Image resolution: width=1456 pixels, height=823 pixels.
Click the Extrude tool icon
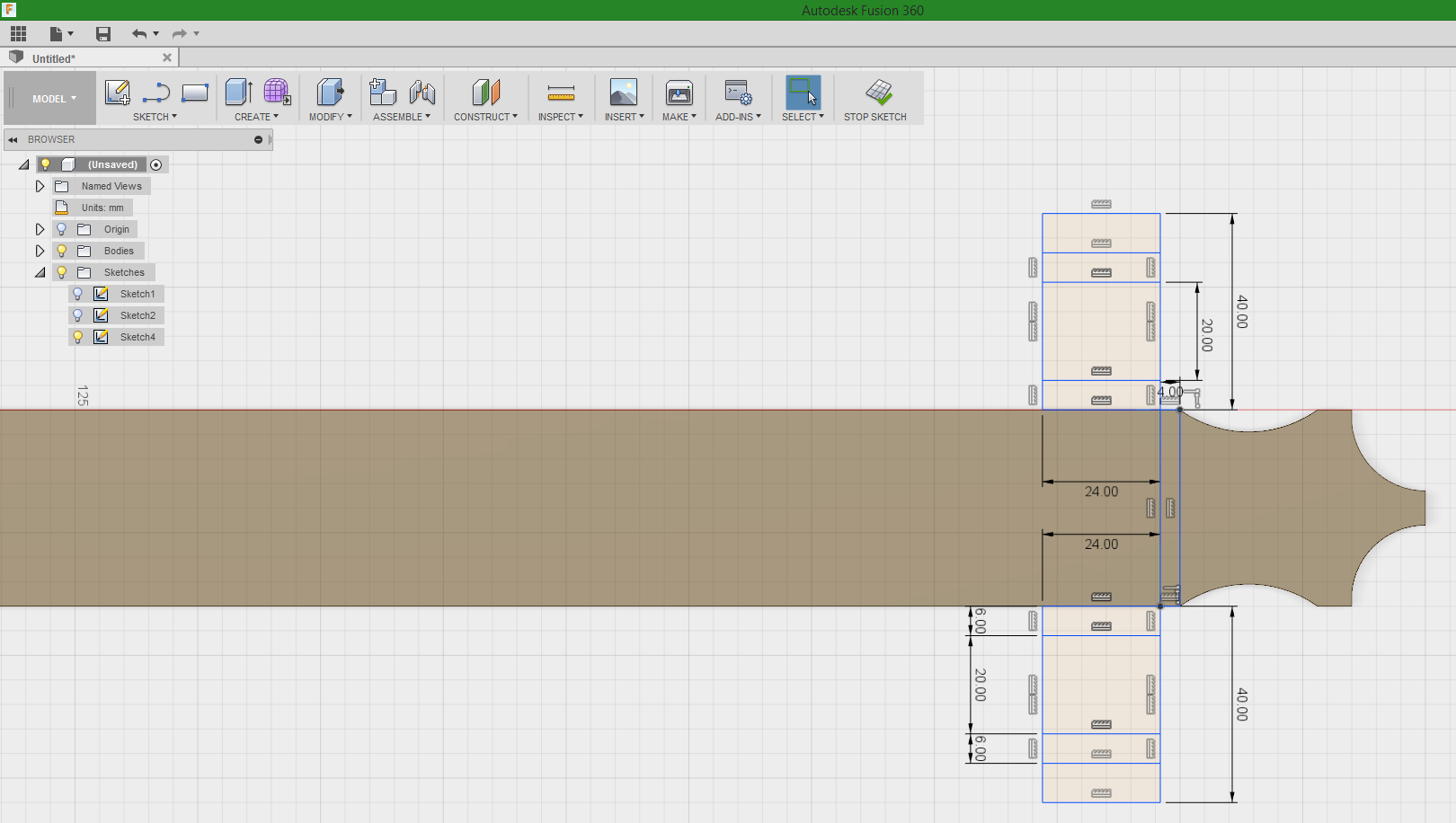click(x=239, y=92)
